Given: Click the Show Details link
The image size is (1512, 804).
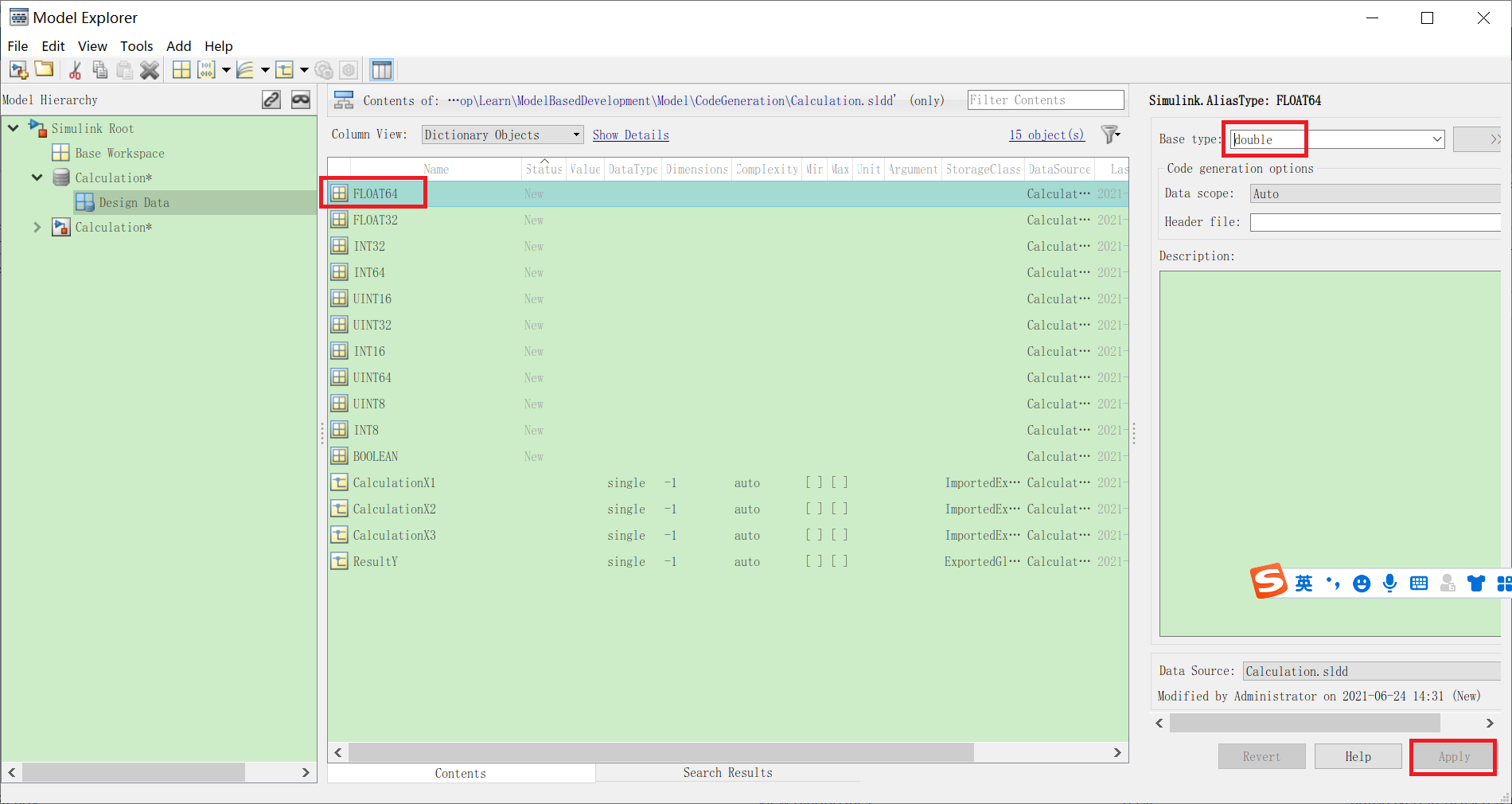Looking at the screenshot, I should tap(631, 135).
